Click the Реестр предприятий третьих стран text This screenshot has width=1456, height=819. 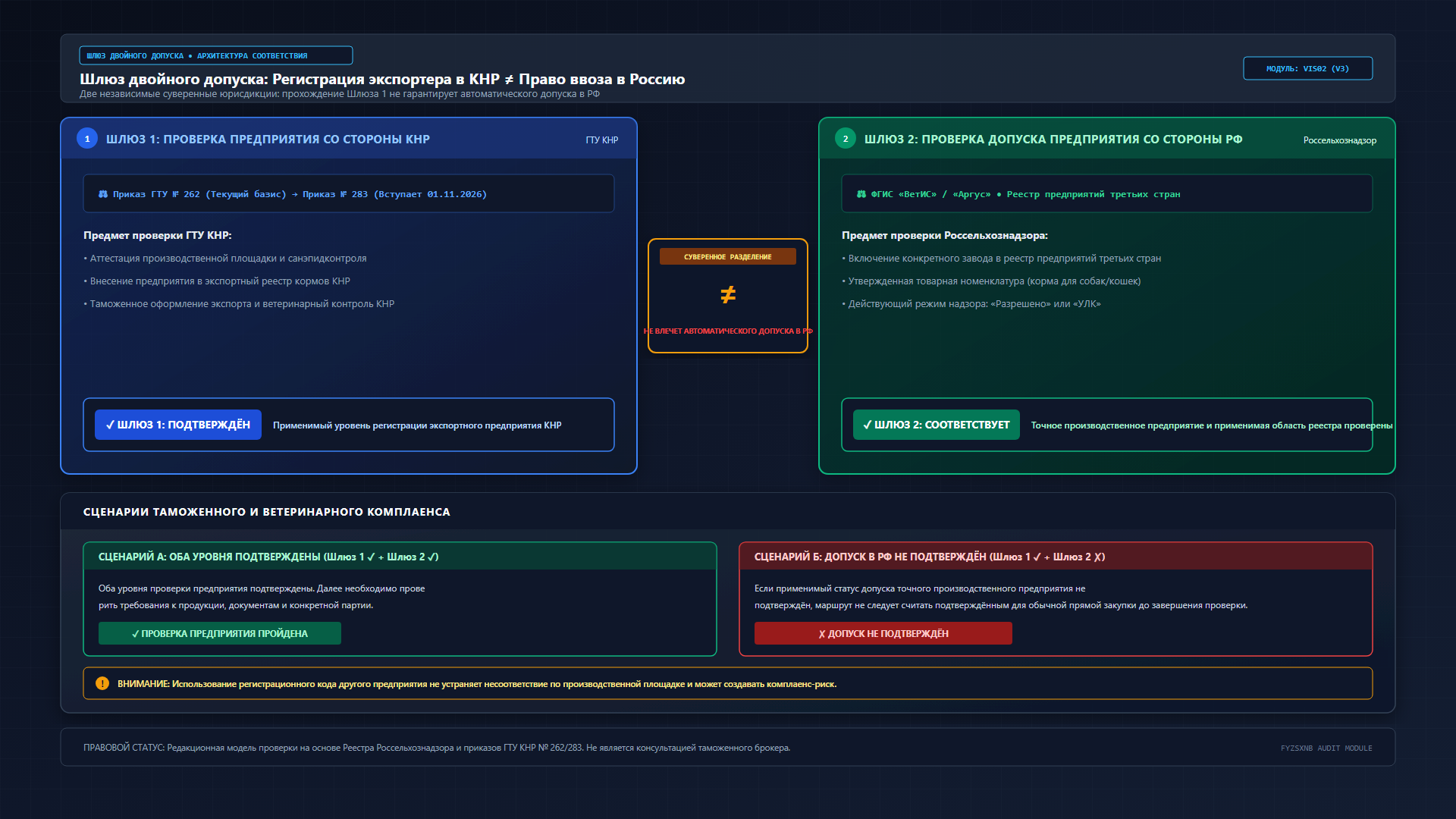coord(1094,194)
